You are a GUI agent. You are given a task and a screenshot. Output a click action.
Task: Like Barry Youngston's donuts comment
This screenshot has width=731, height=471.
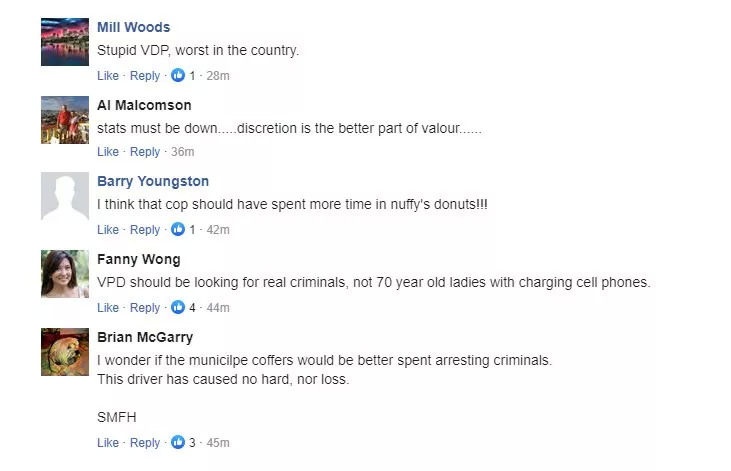coord(108,230)
